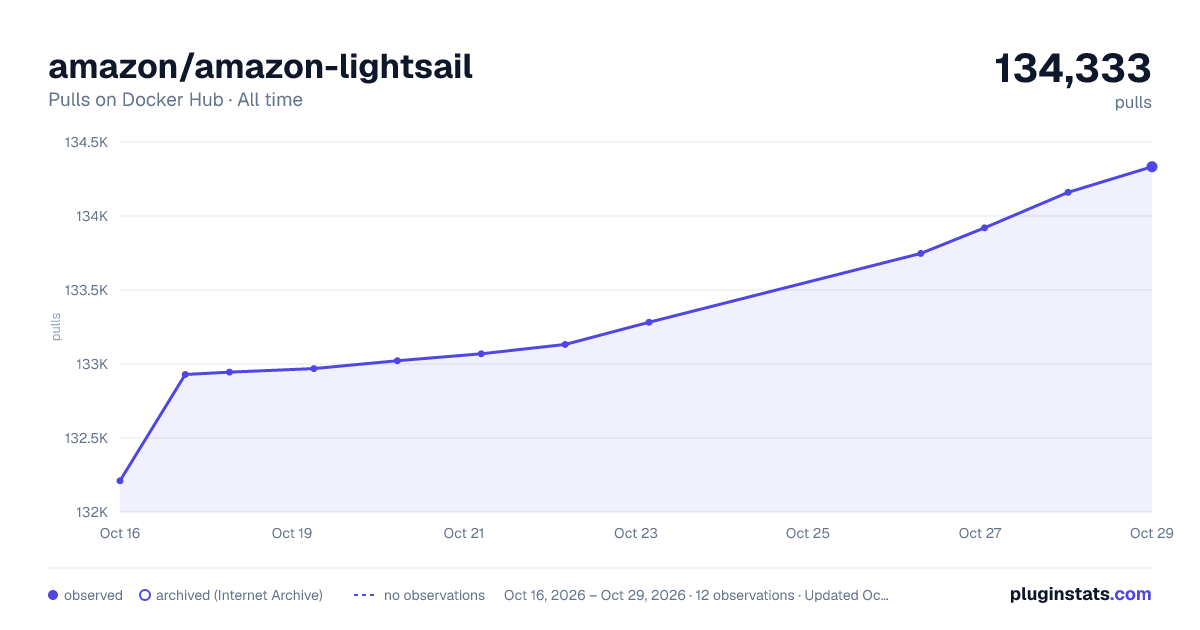
Task: Select the data point above Oct 21
Action: coord(481,354)
